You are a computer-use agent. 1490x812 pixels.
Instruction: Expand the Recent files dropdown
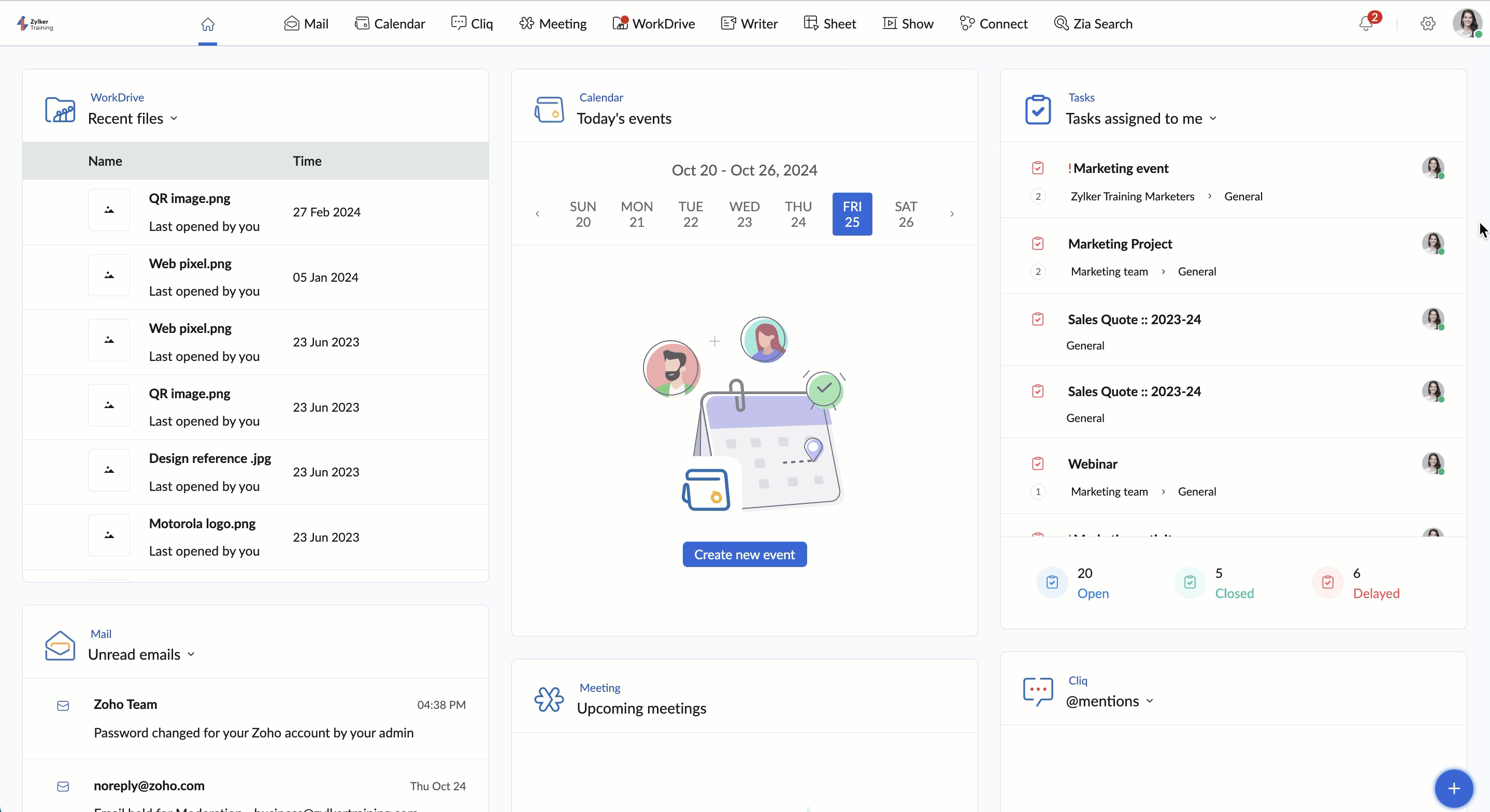pos(174,119)
